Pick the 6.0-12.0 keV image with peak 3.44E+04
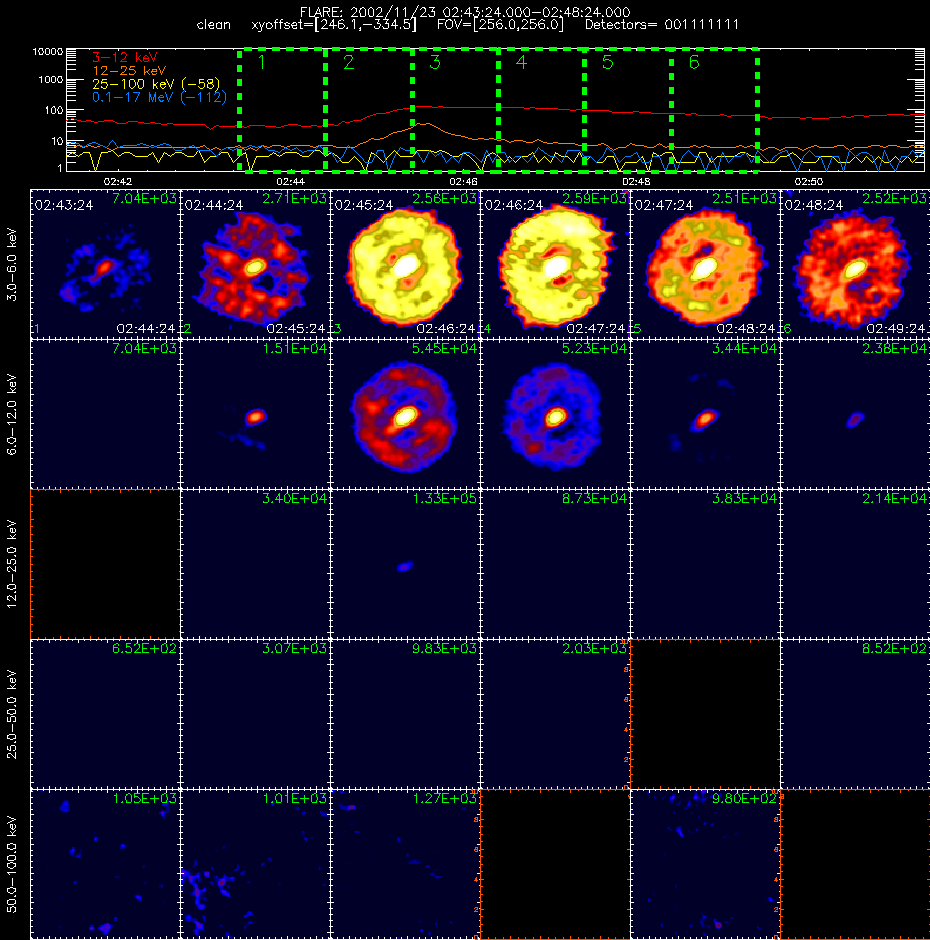 click(705, 414)
